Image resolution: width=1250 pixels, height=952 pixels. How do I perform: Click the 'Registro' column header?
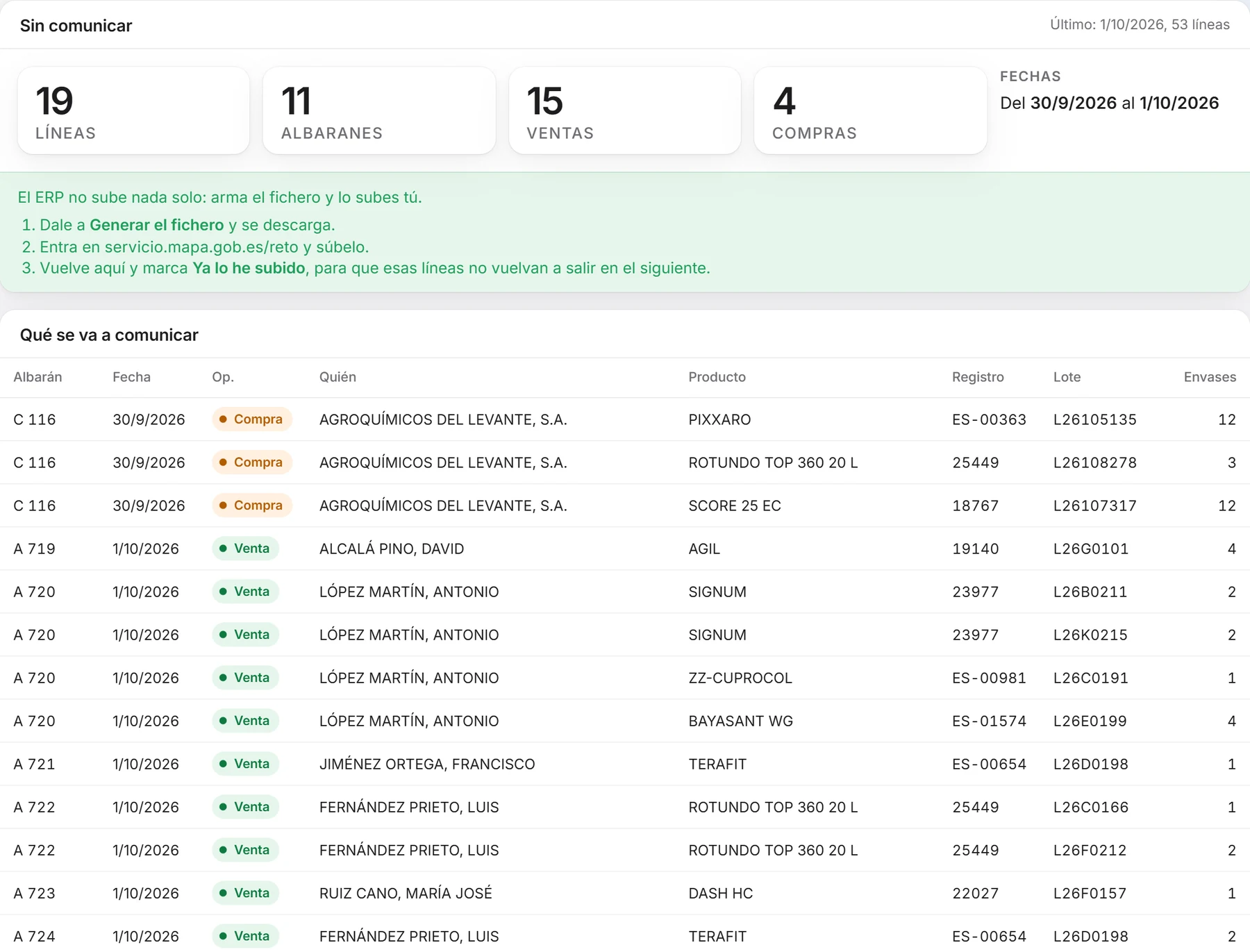[x=978, y=377]
